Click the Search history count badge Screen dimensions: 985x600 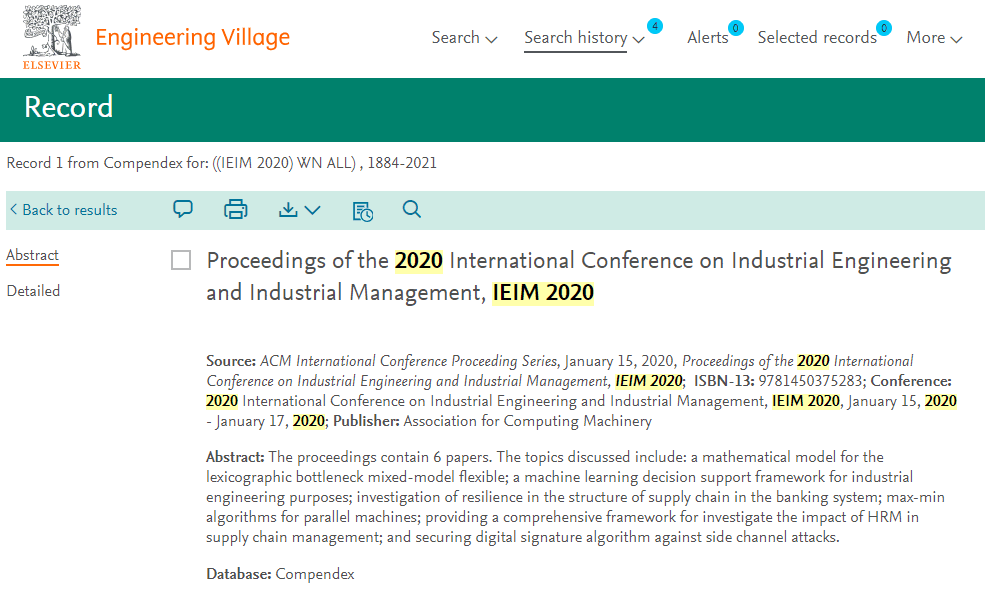click(x=655, y=26)
